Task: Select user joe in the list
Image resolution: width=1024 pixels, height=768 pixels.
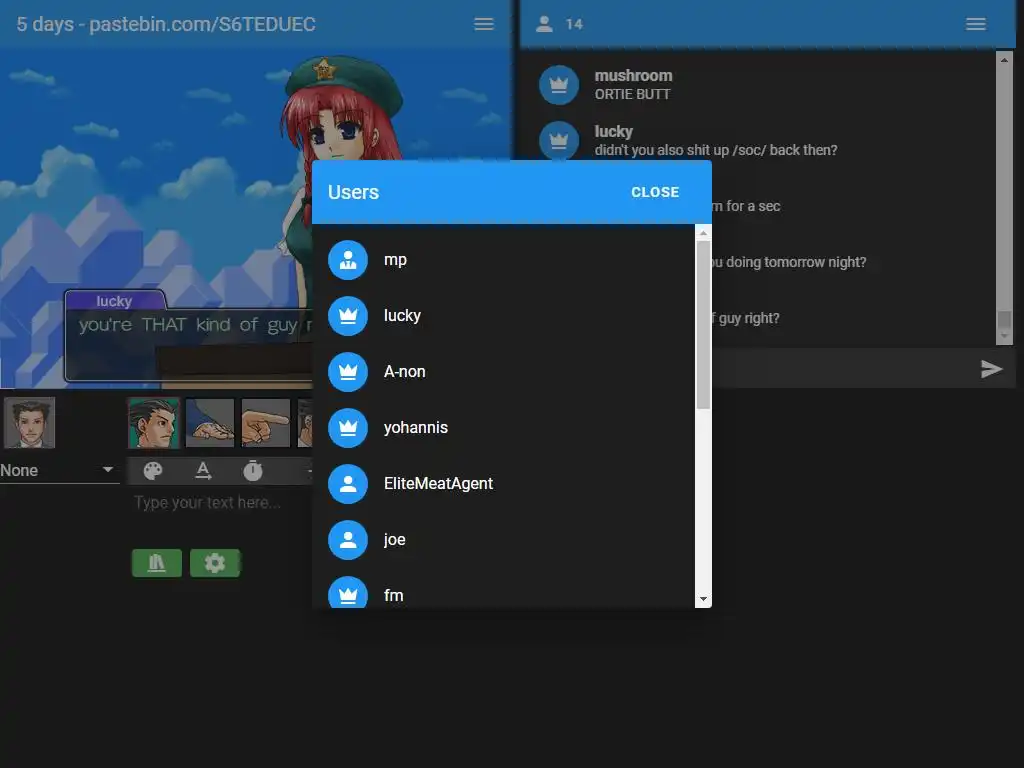Action: point(504,540)
